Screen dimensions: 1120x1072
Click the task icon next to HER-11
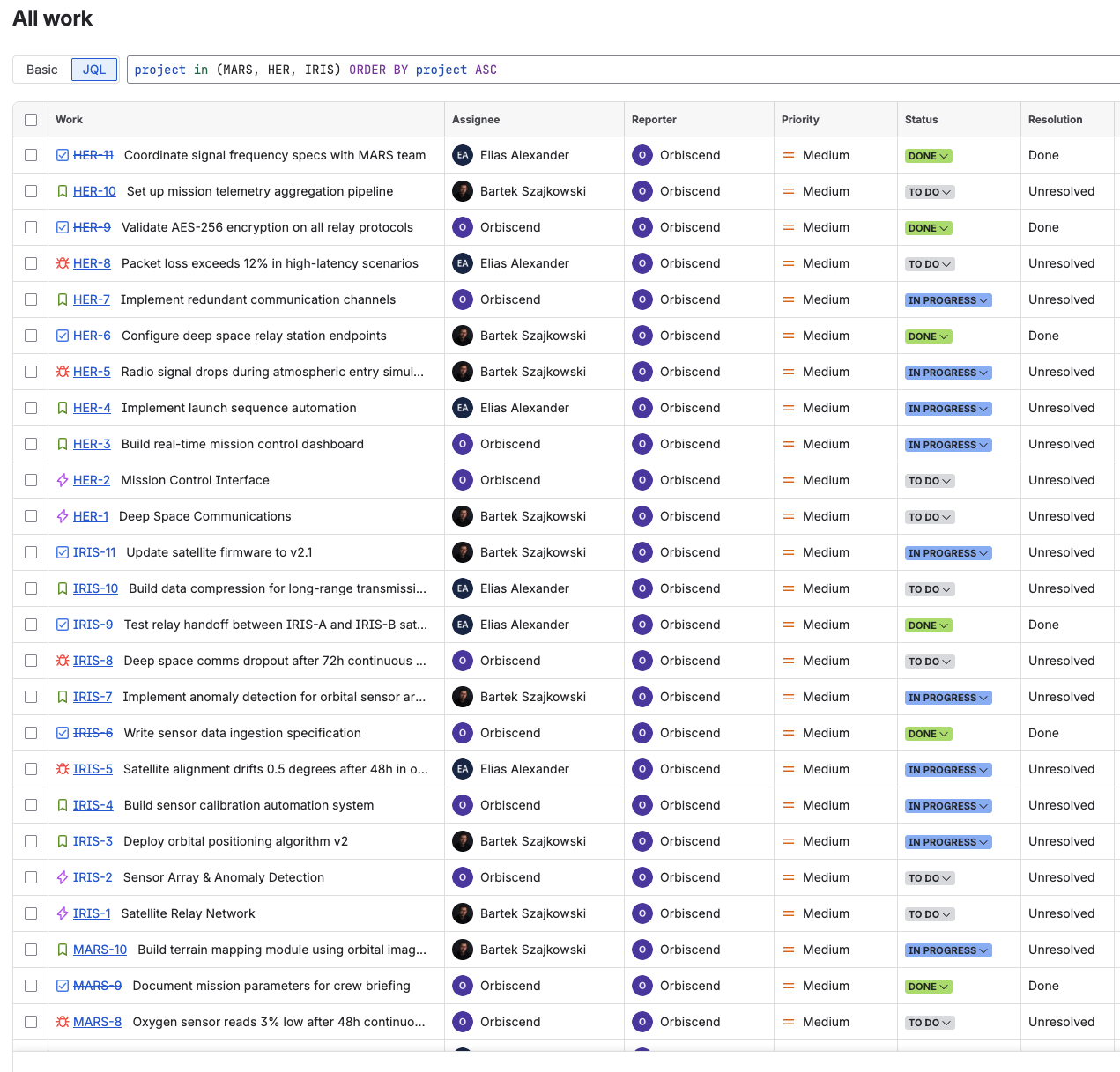63,155
